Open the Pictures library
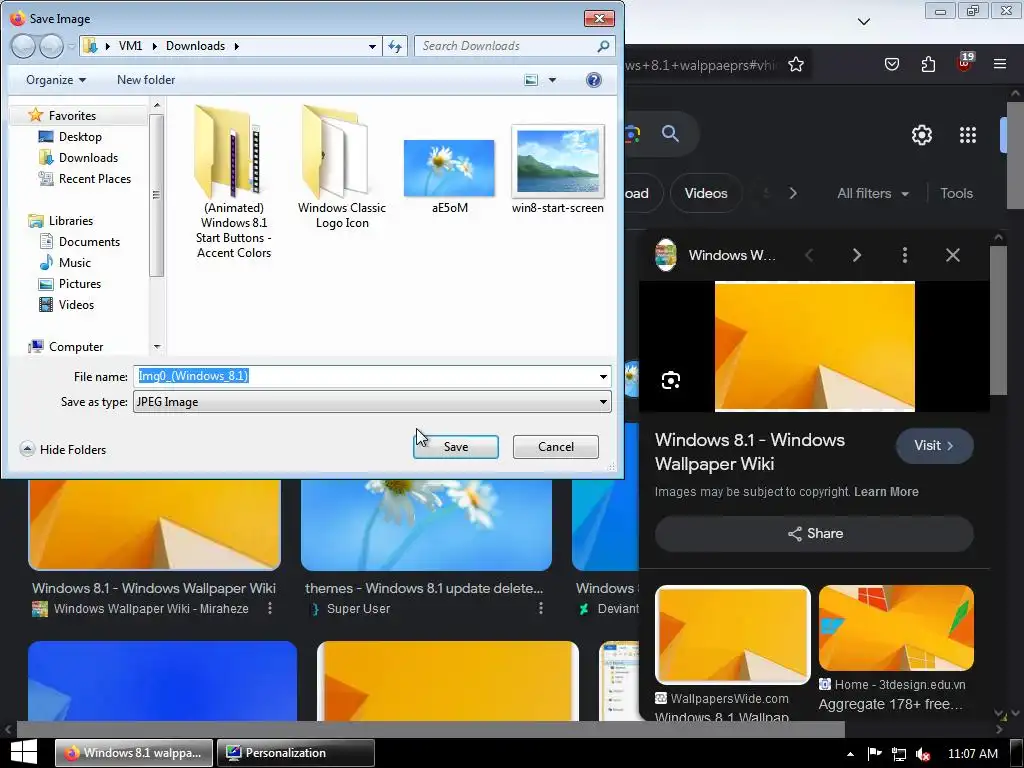The width and height of the screenshot is (1024, 768). [80, 283]
